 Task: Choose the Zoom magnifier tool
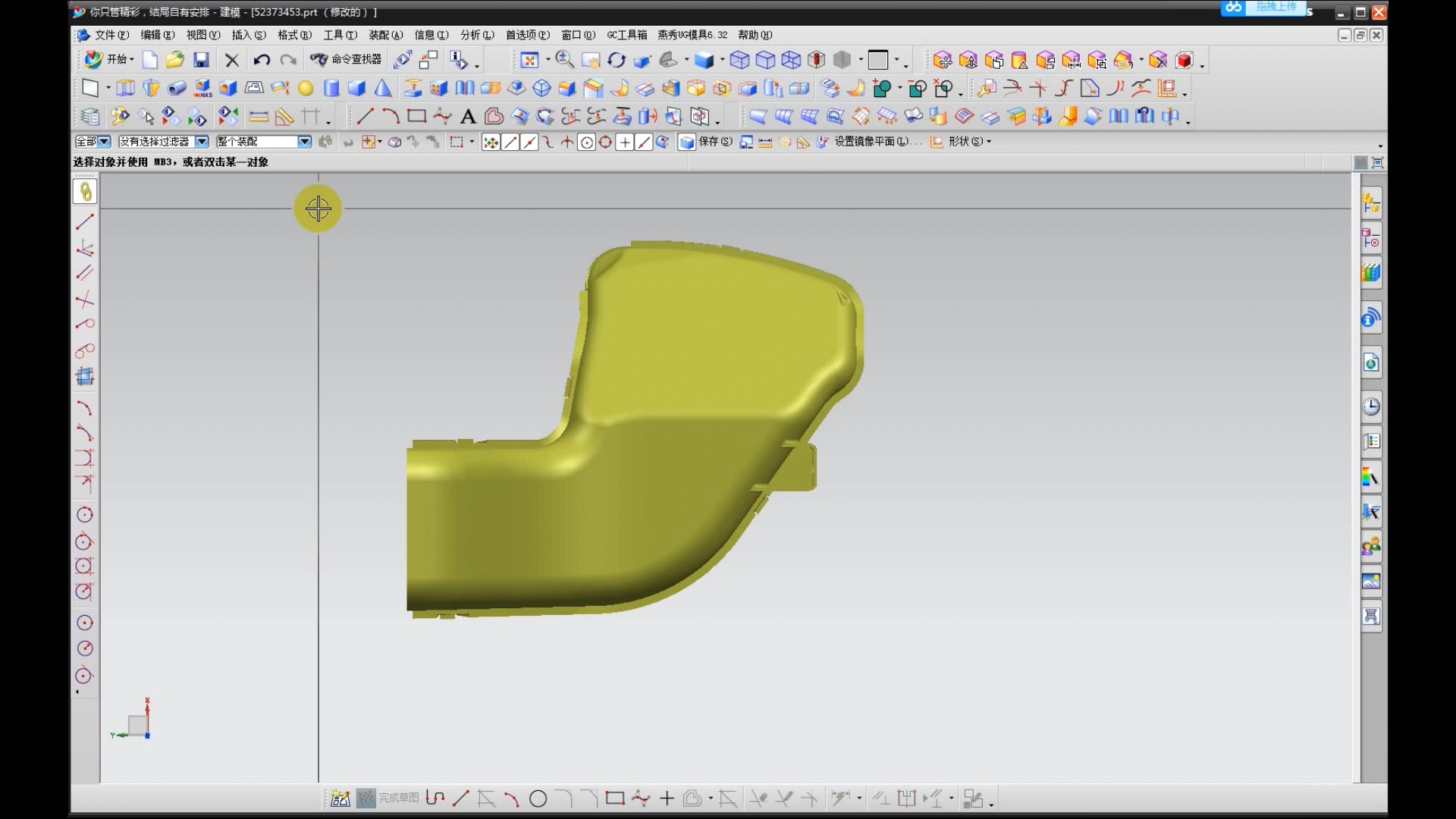click(x=564, y=60)
